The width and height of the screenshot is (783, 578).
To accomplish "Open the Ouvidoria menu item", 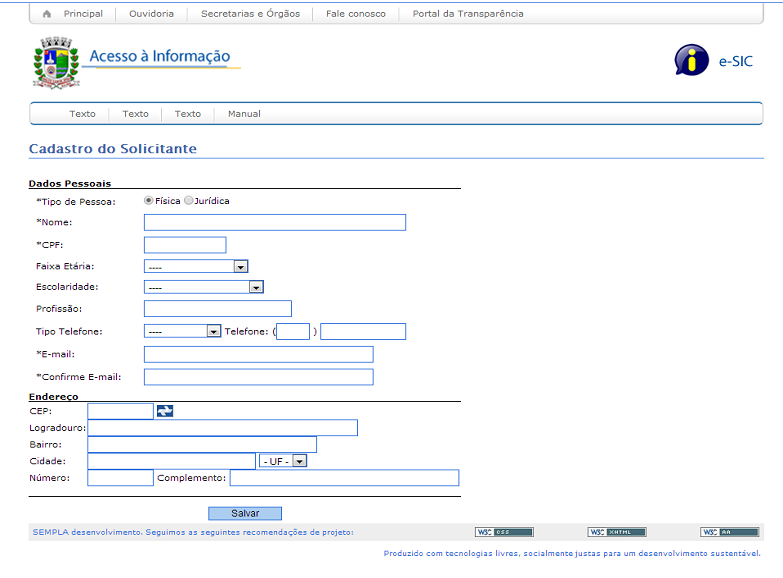I will point(151,14).
